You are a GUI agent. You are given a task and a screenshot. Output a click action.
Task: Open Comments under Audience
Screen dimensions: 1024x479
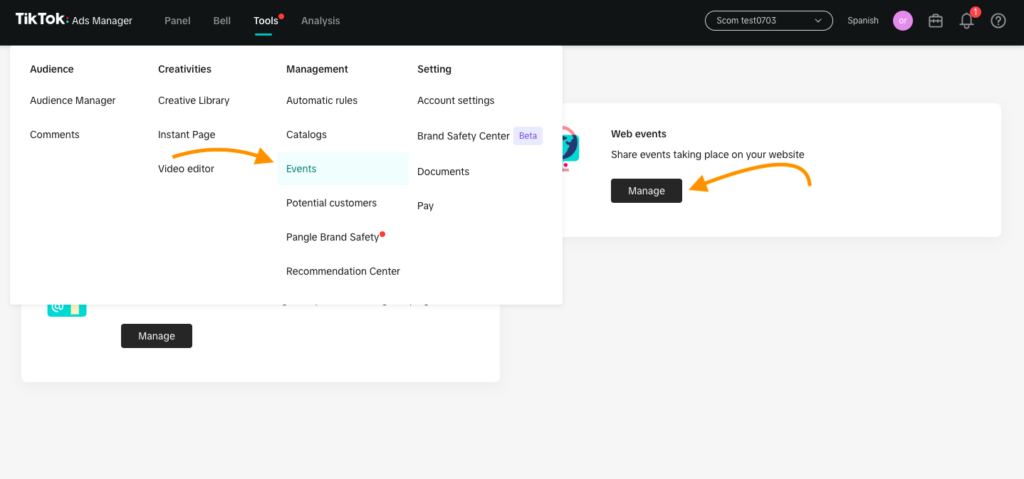click(55, 135)
